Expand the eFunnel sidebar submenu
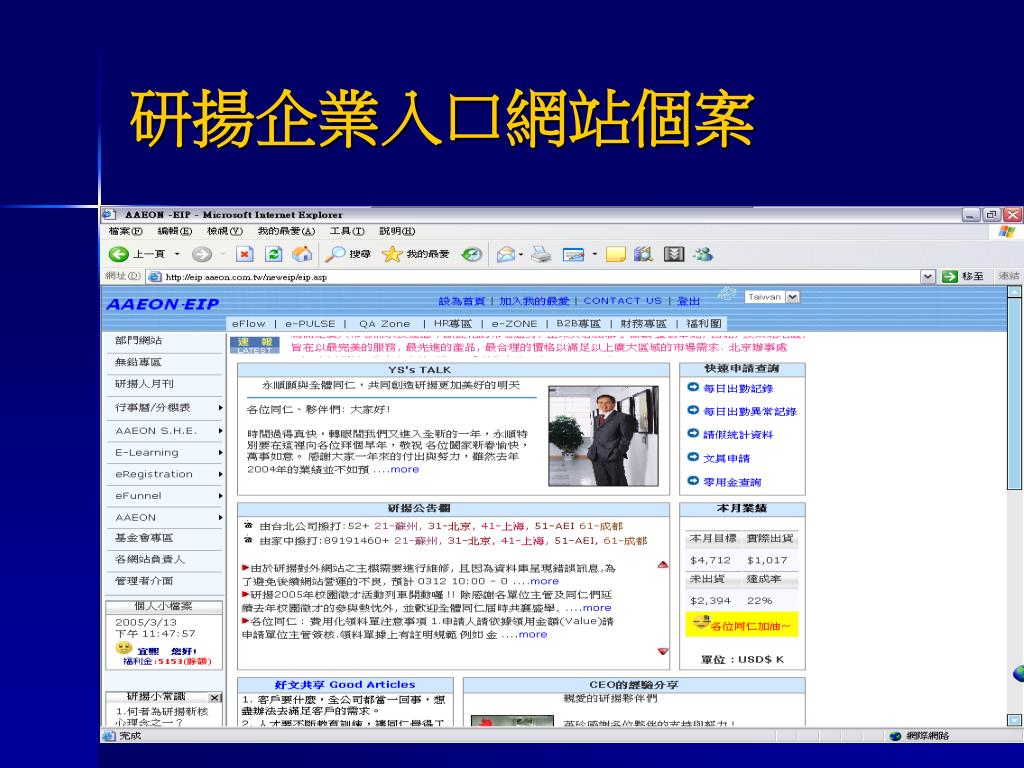 pos(221,496)
